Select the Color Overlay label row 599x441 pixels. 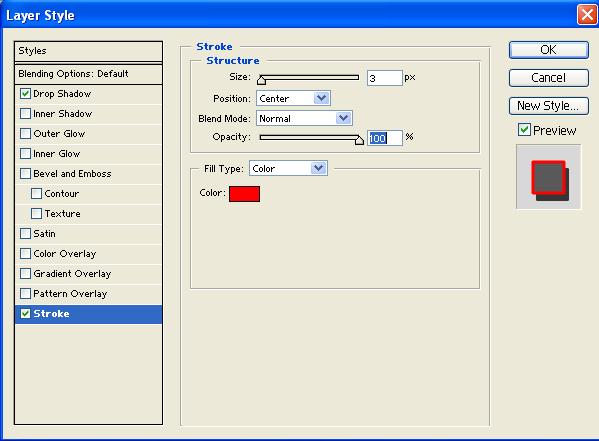click(x=65, y=254)
